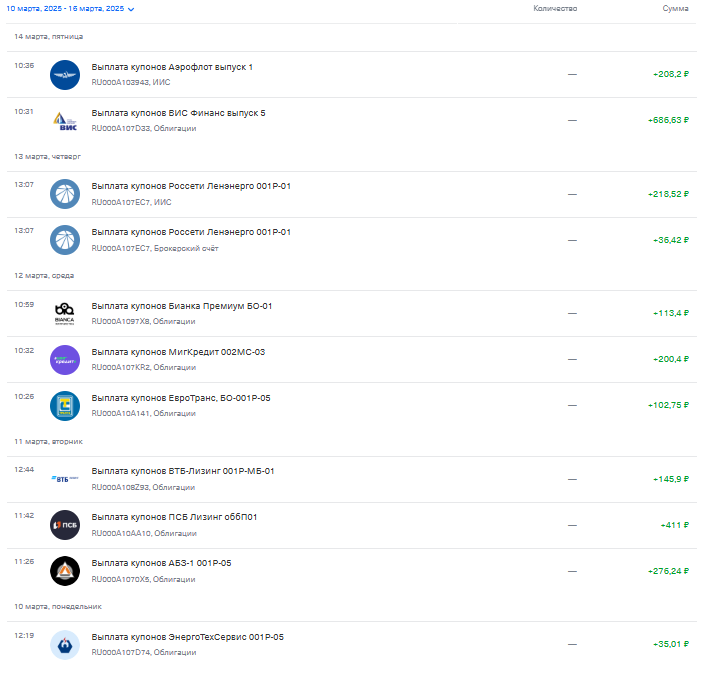705x674 pixels.
Task: Click the date header 14 марта, пятница
Action: [49, 36]
